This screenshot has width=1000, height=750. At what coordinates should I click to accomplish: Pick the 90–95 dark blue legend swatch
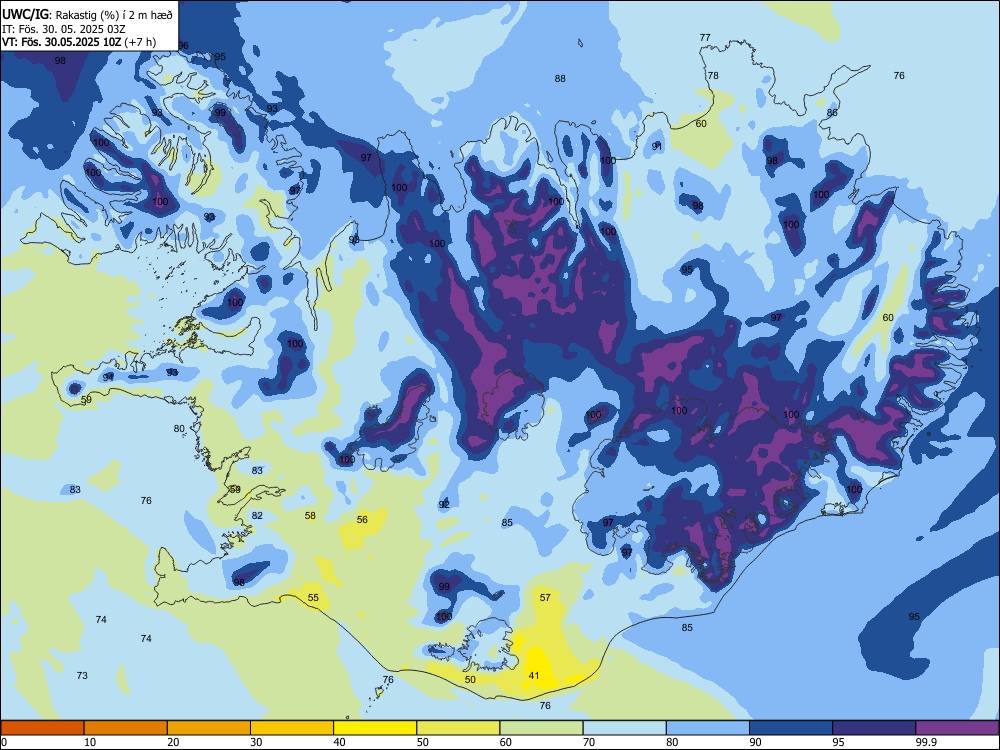click(x=791, y=728)
